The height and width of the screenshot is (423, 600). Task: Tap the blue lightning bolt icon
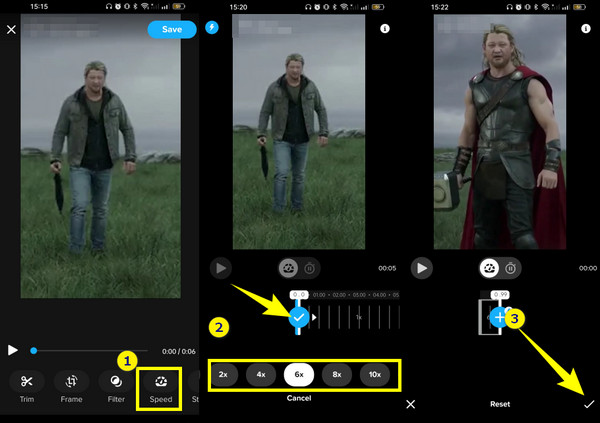[x=212, y=28]
